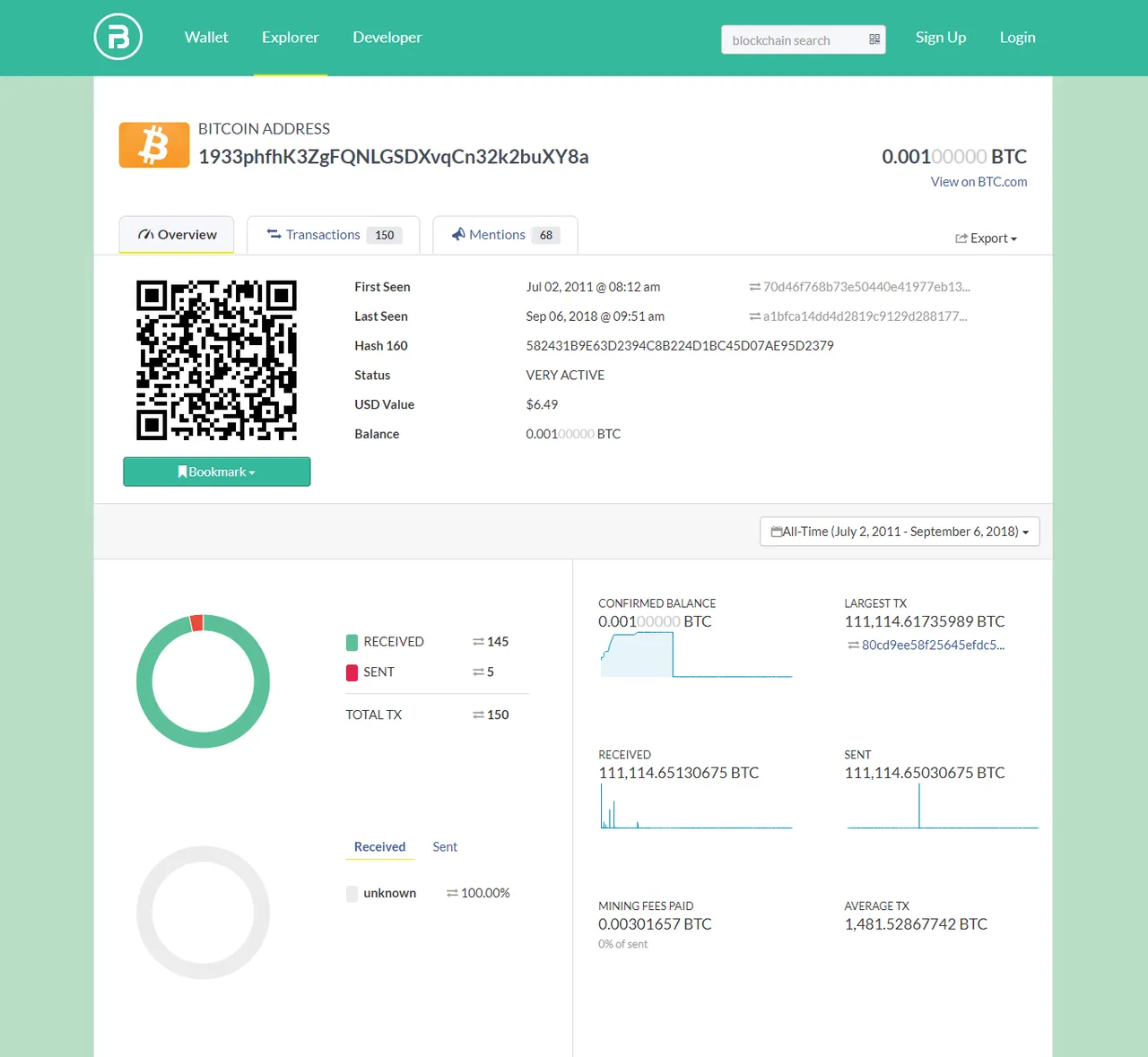The image size is (1148, 1057).
Task: Click the arrows icon next to 5 sent
Action: [479, 672]
